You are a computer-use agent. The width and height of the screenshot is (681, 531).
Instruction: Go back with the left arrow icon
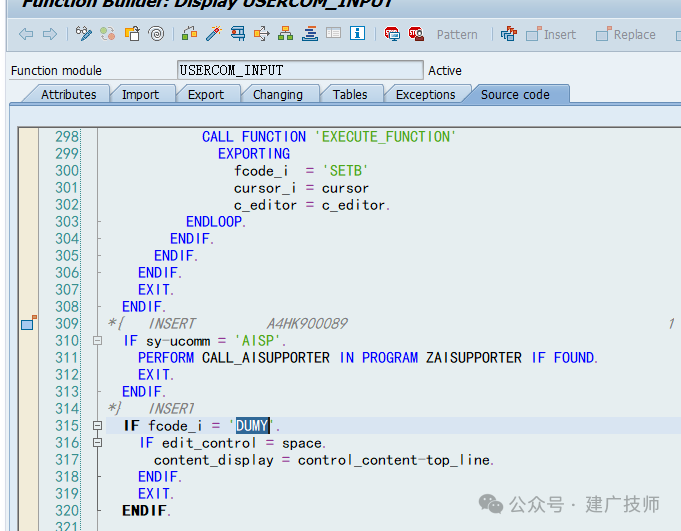tap(26, 34)
